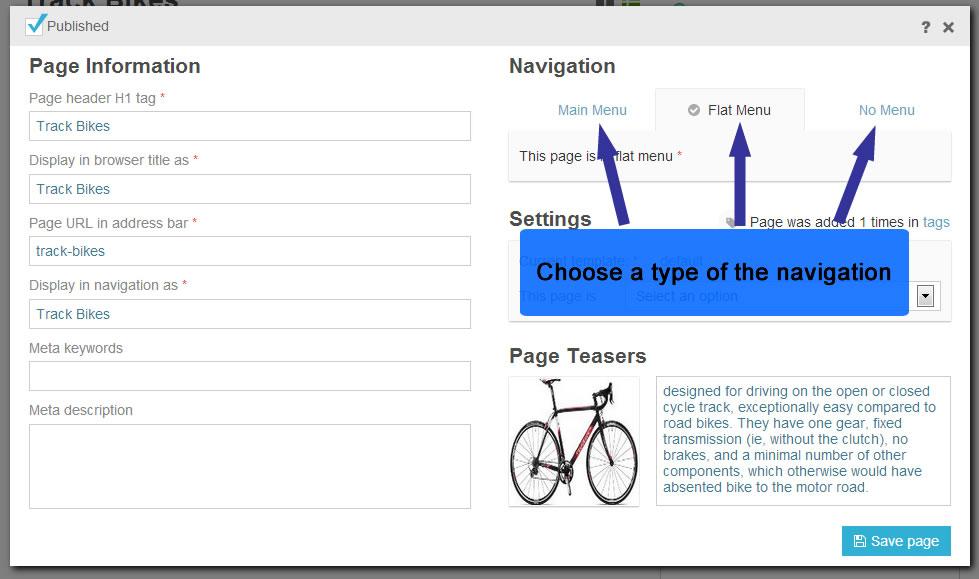Click the Meta description text area
The image size is (979, 579).
click(x=250, y=467)
